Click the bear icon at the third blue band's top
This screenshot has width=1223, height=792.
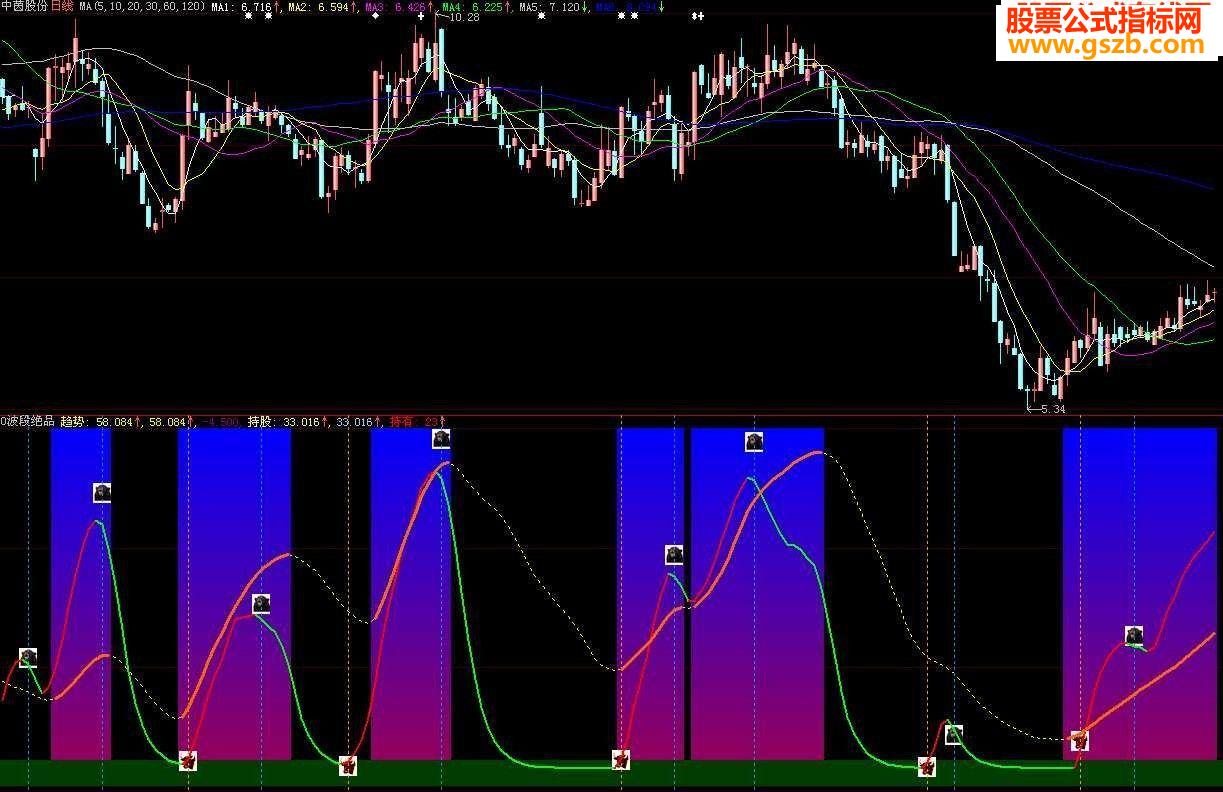click(x=441, y=438)
